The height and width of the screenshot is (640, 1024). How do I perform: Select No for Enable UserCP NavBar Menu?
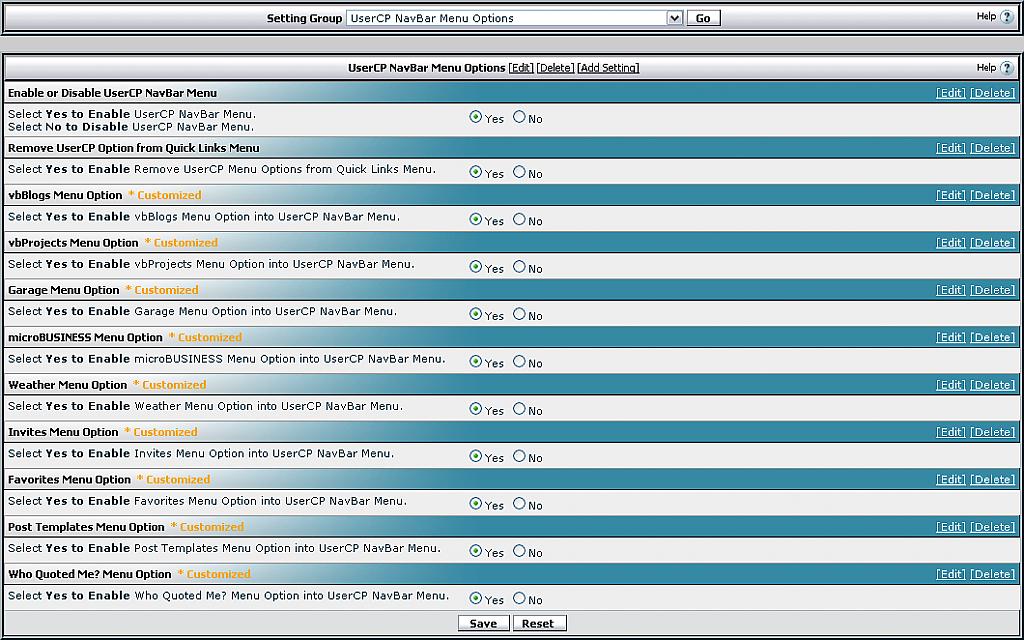(x=519, y=117)
